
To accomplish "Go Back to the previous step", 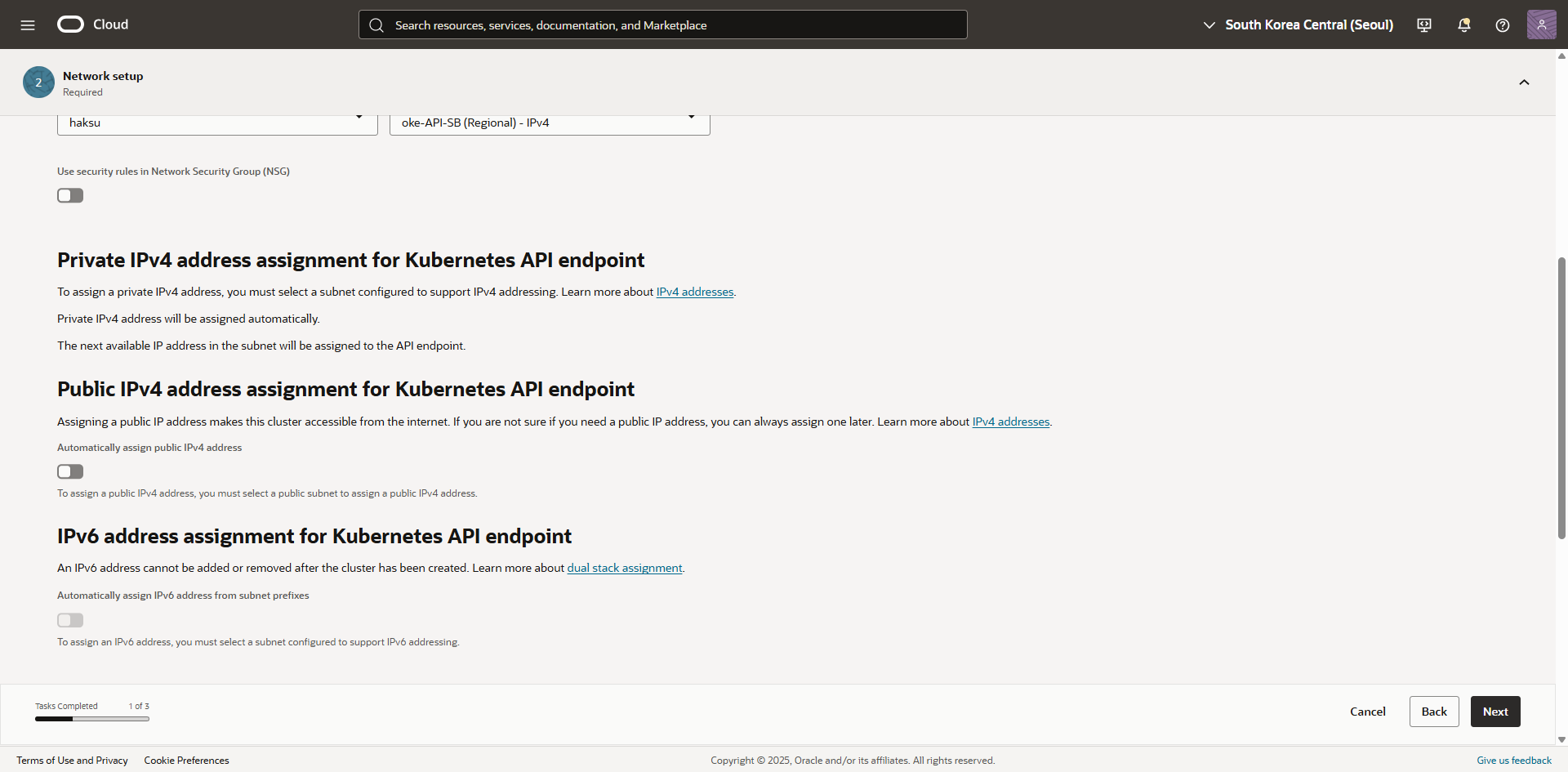I will (x=1433, y=712).
